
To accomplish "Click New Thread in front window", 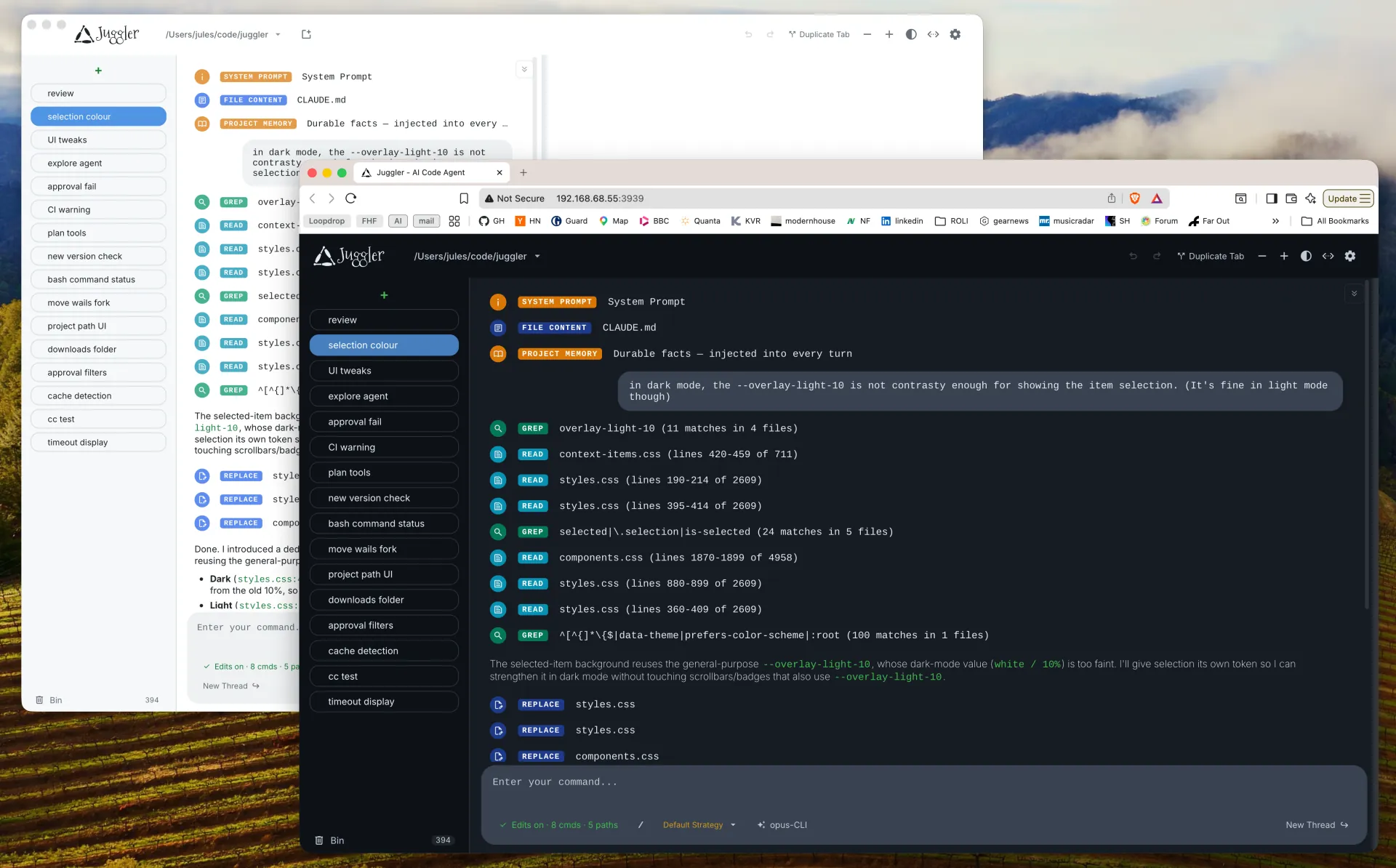I will tap(1317, 825).
